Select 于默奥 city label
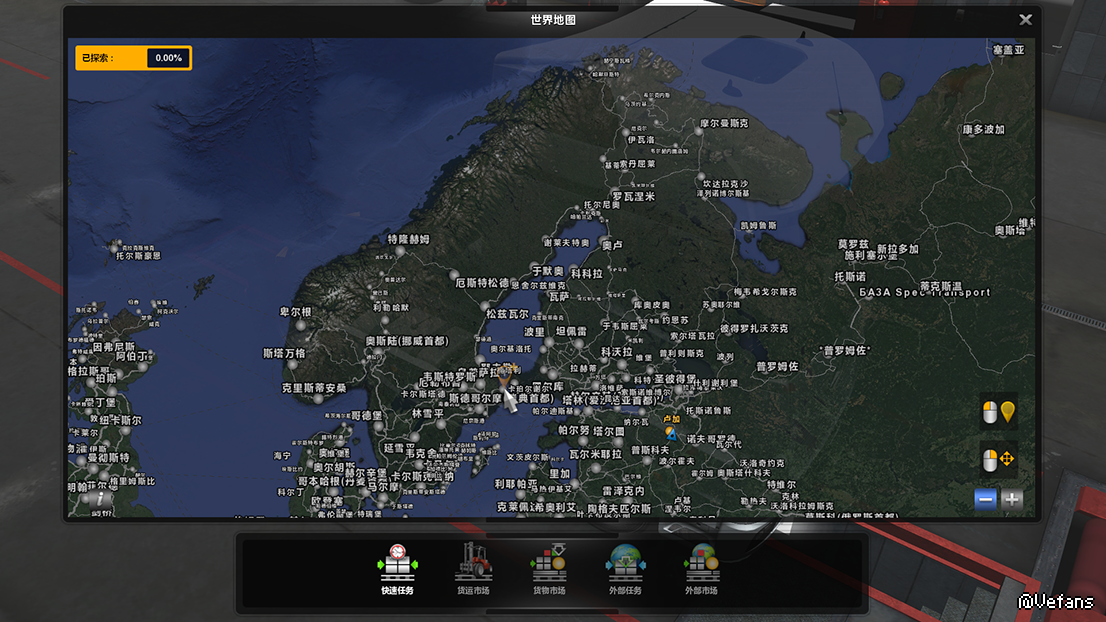Screen dimensions: 1106x622 tap(547, 271)
